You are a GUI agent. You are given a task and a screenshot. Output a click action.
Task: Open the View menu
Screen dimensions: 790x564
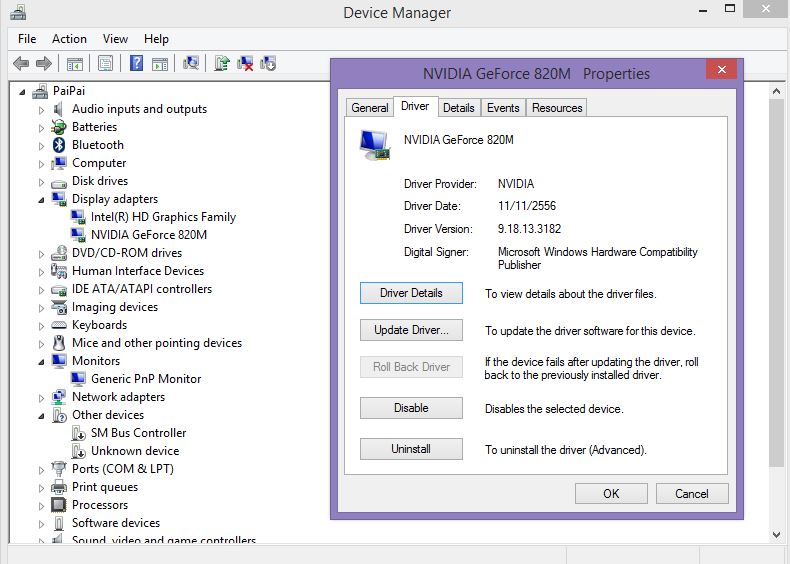pyautogui.click(x=115, y=39)
